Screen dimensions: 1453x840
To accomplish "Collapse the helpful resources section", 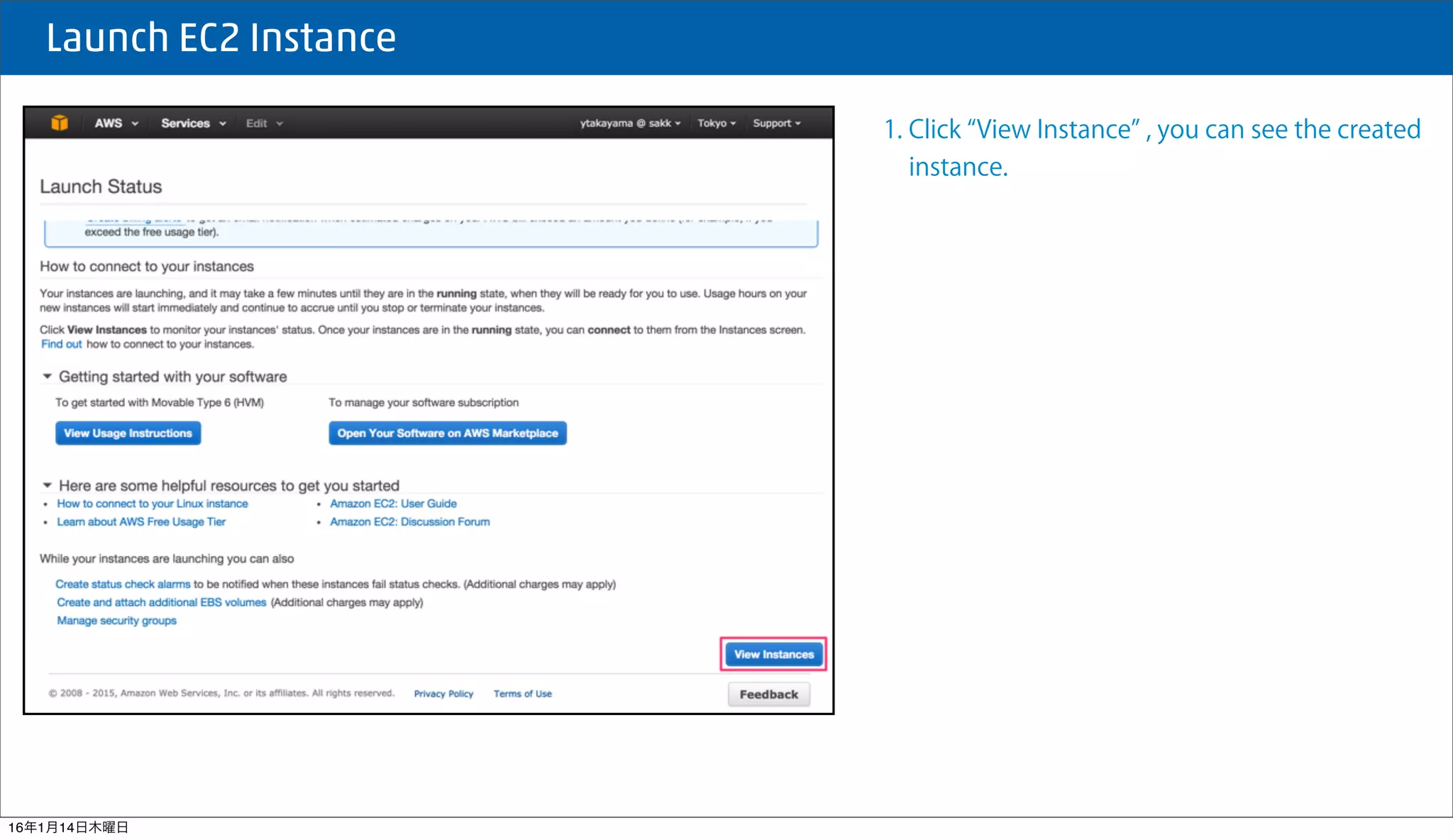I will tap(48, 485).
